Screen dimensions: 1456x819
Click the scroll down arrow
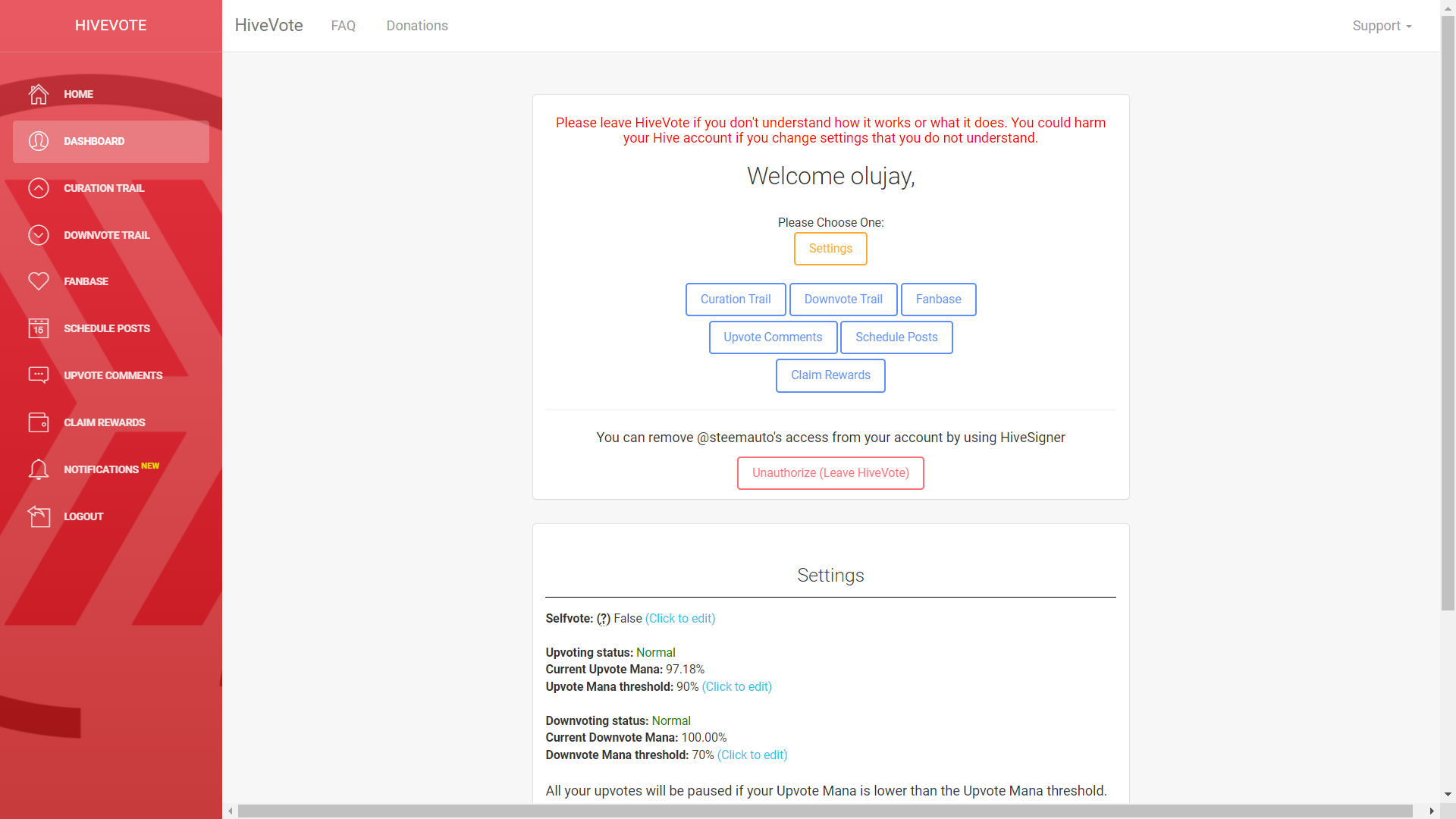(x=1448, y=795)
